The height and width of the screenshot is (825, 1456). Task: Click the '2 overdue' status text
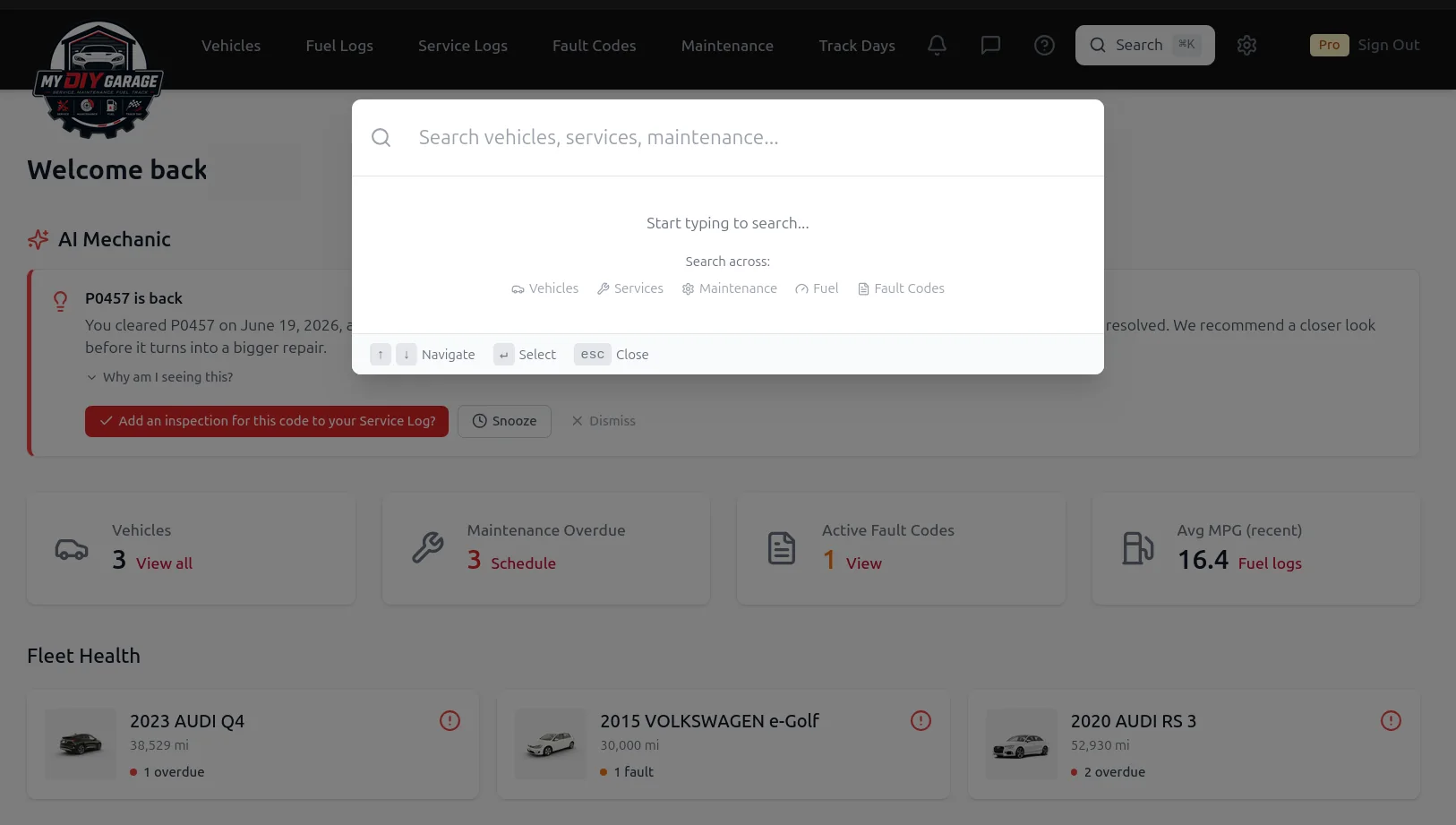(x=1115, y=772)
